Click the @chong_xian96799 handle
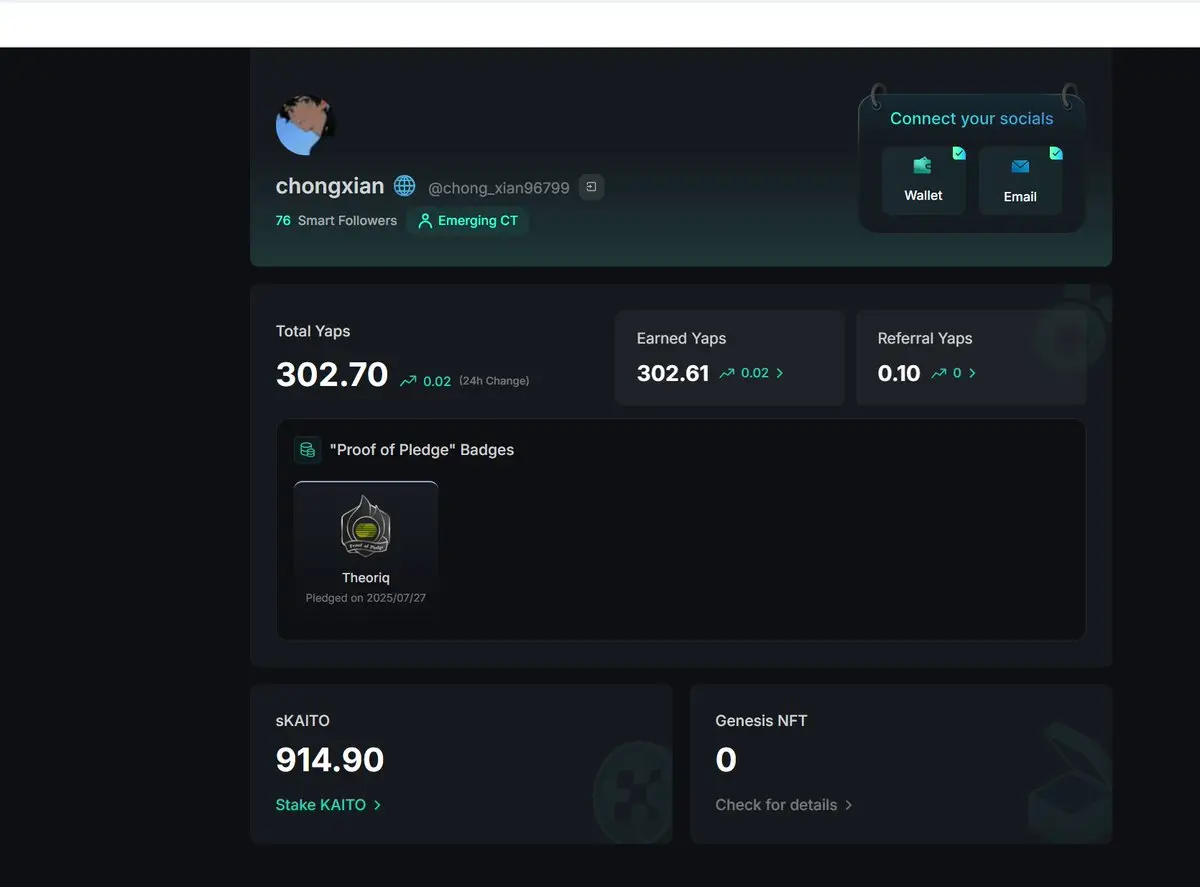 pos(499,188)
